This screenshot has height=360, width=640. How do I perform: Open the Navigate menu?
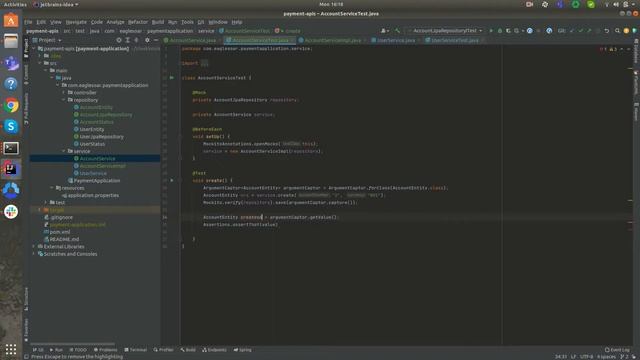pos(76,22)
